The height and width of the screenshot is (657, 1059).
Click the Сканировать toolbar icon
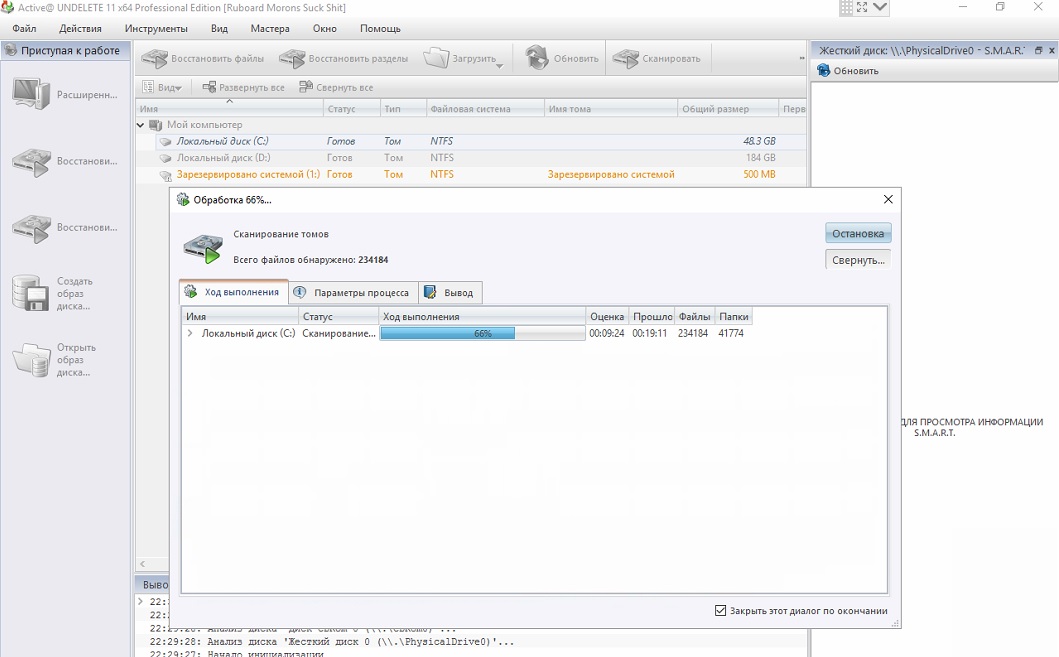point(625,59)
